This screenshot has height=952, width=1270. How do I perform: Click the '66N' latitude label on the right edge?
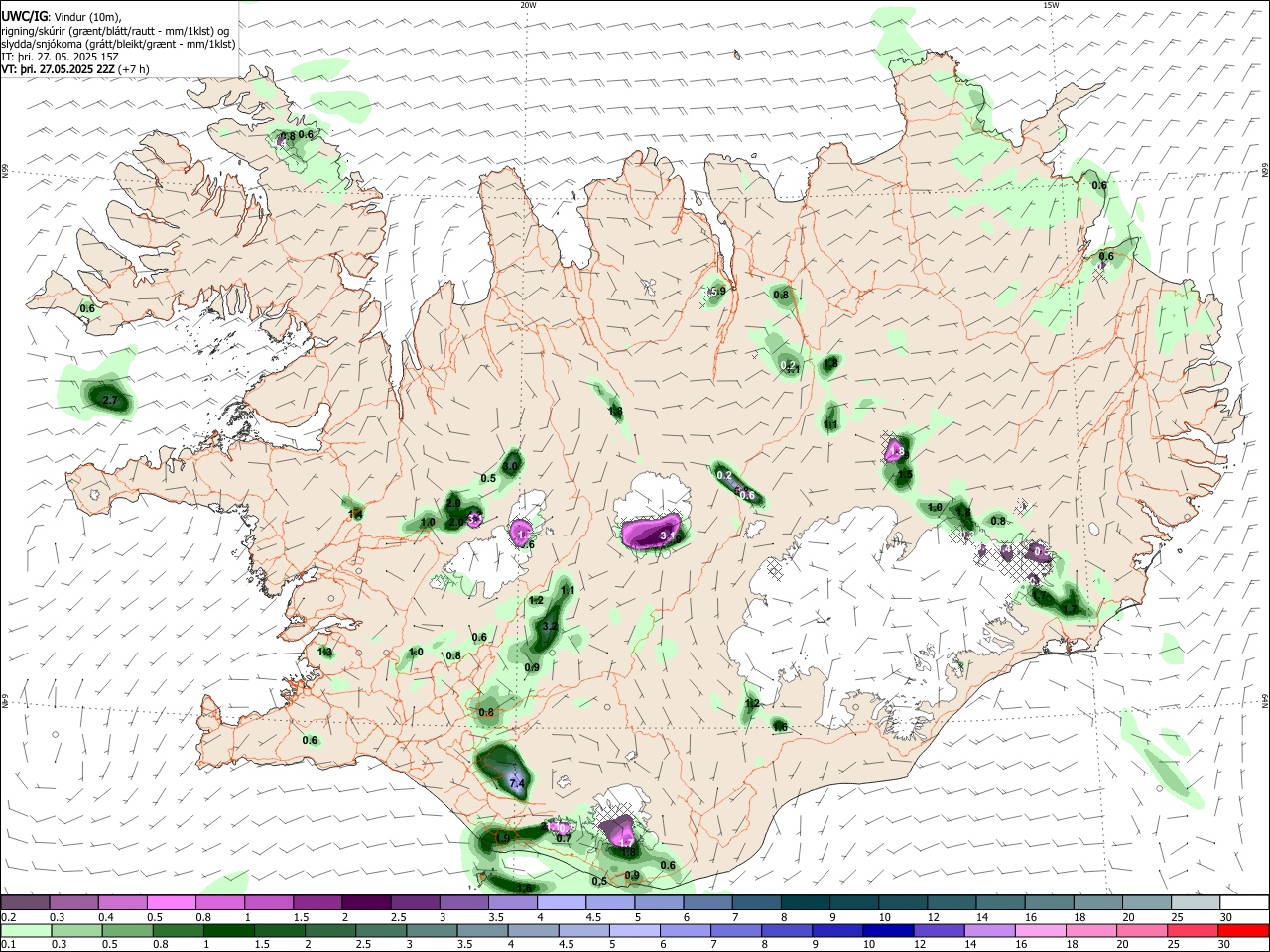(x=1264, y=171)
